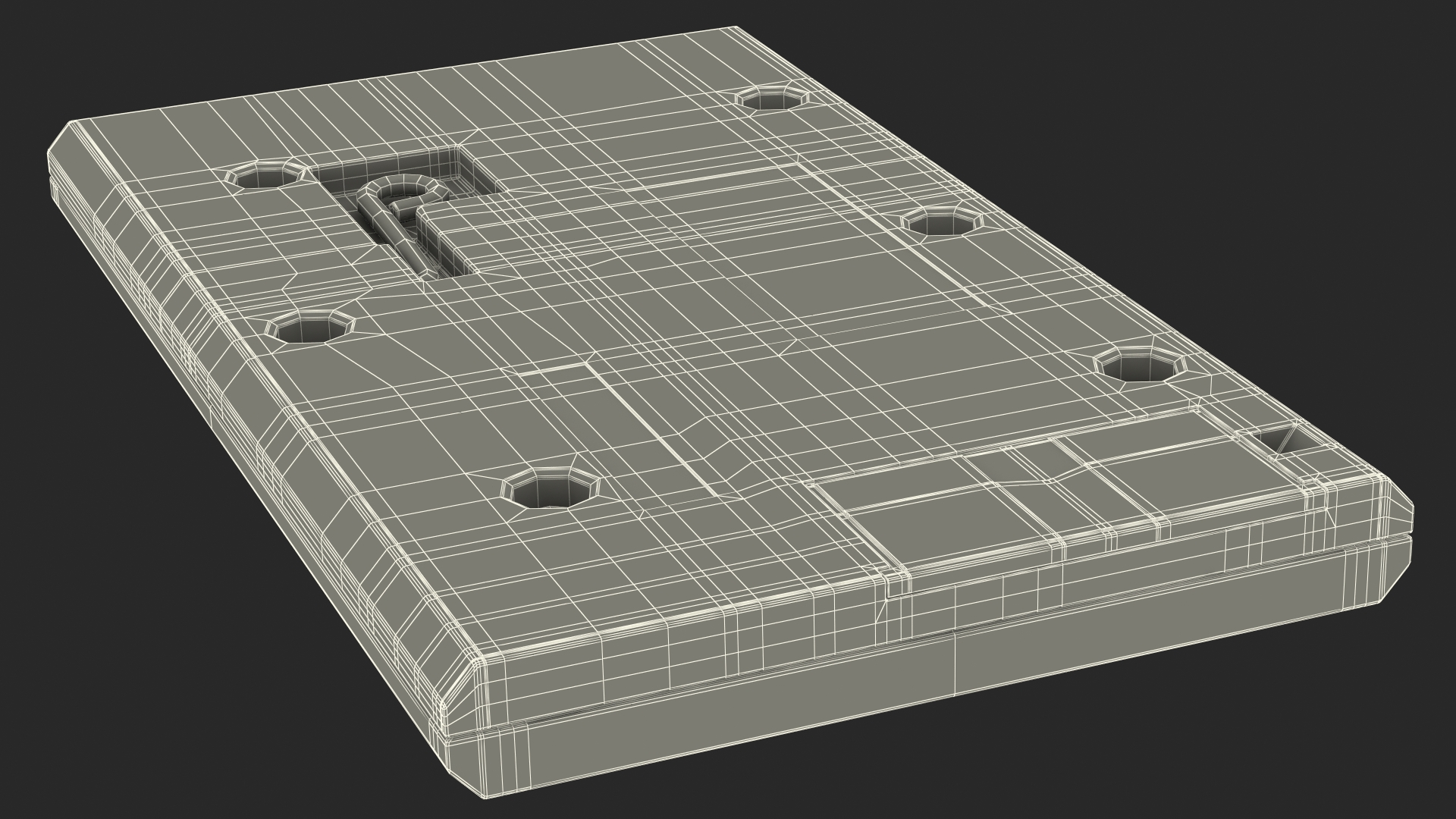Viewport: 1456px width, 819px height.
Task: Click the octagonal hole on left edge middle
Action: [311, 328]
